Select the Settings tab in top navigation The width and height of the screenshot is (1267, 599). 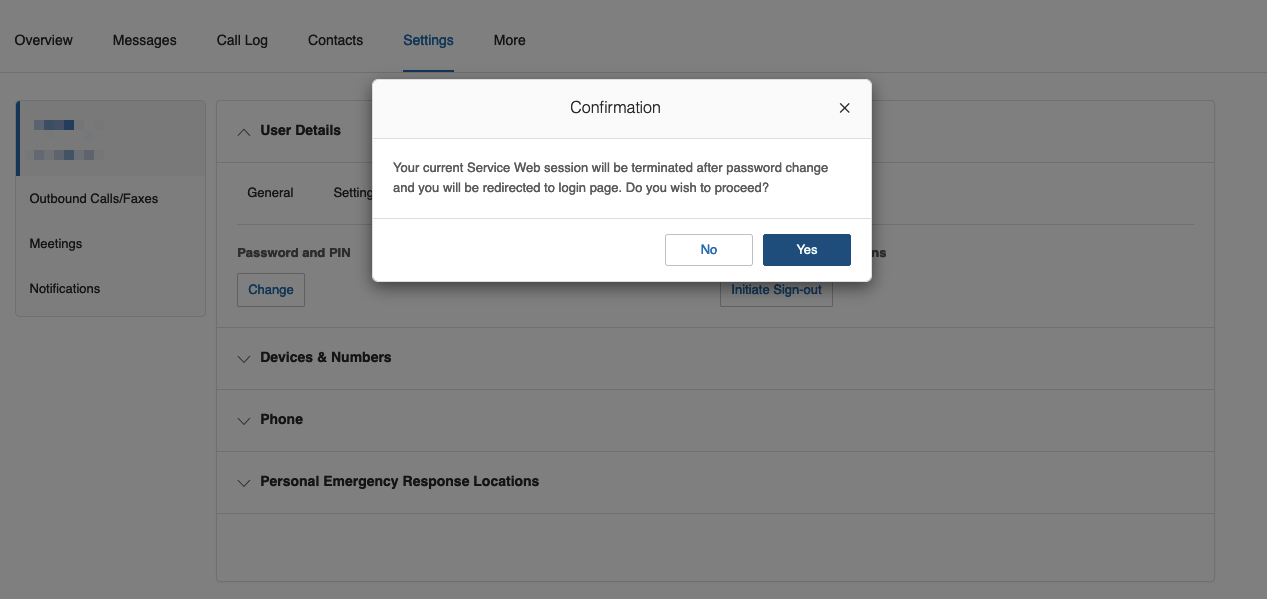point(428,41)
